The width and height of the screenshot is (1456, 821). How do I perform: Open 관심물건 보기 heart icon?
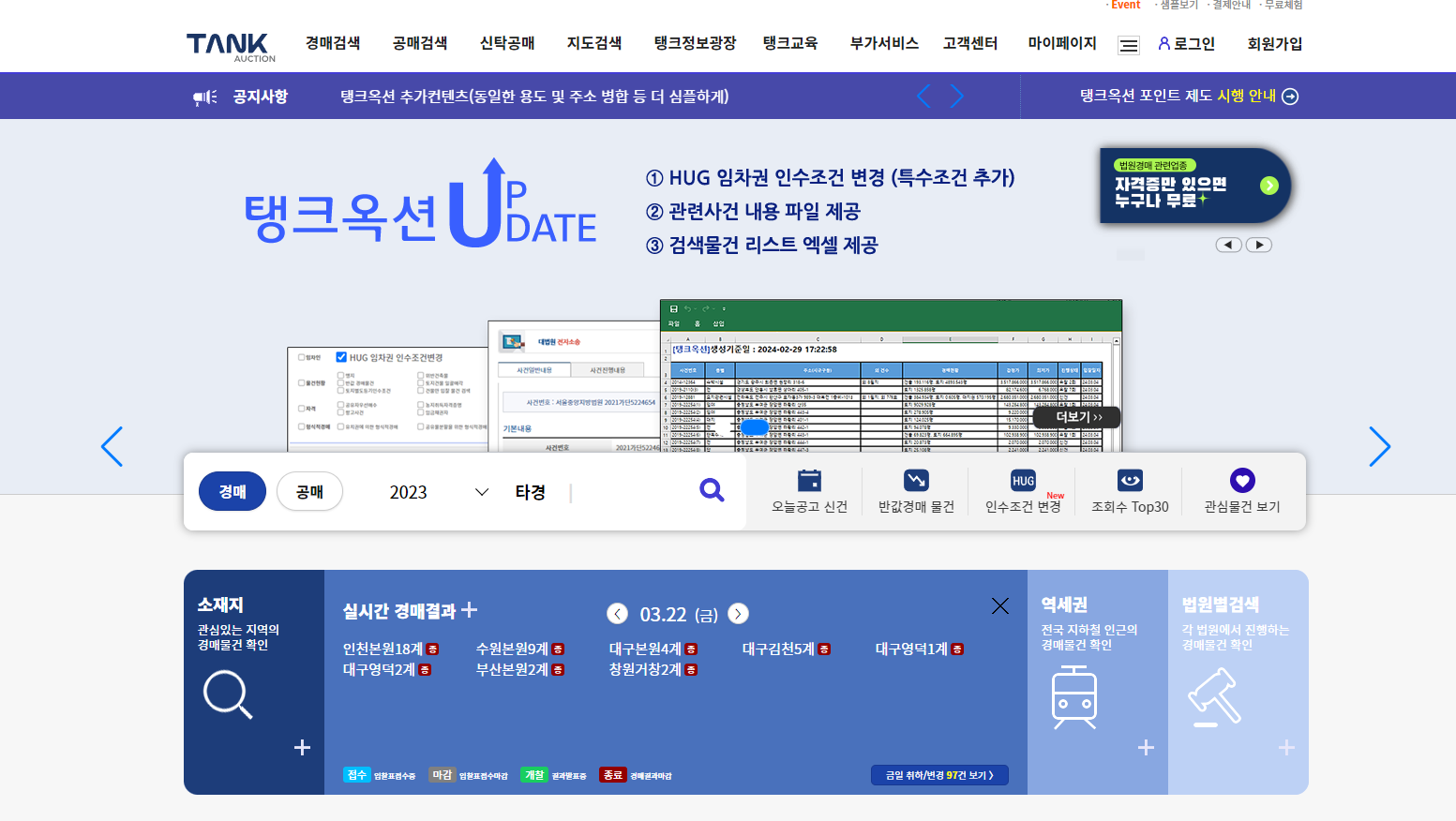tap(1242, 481)
